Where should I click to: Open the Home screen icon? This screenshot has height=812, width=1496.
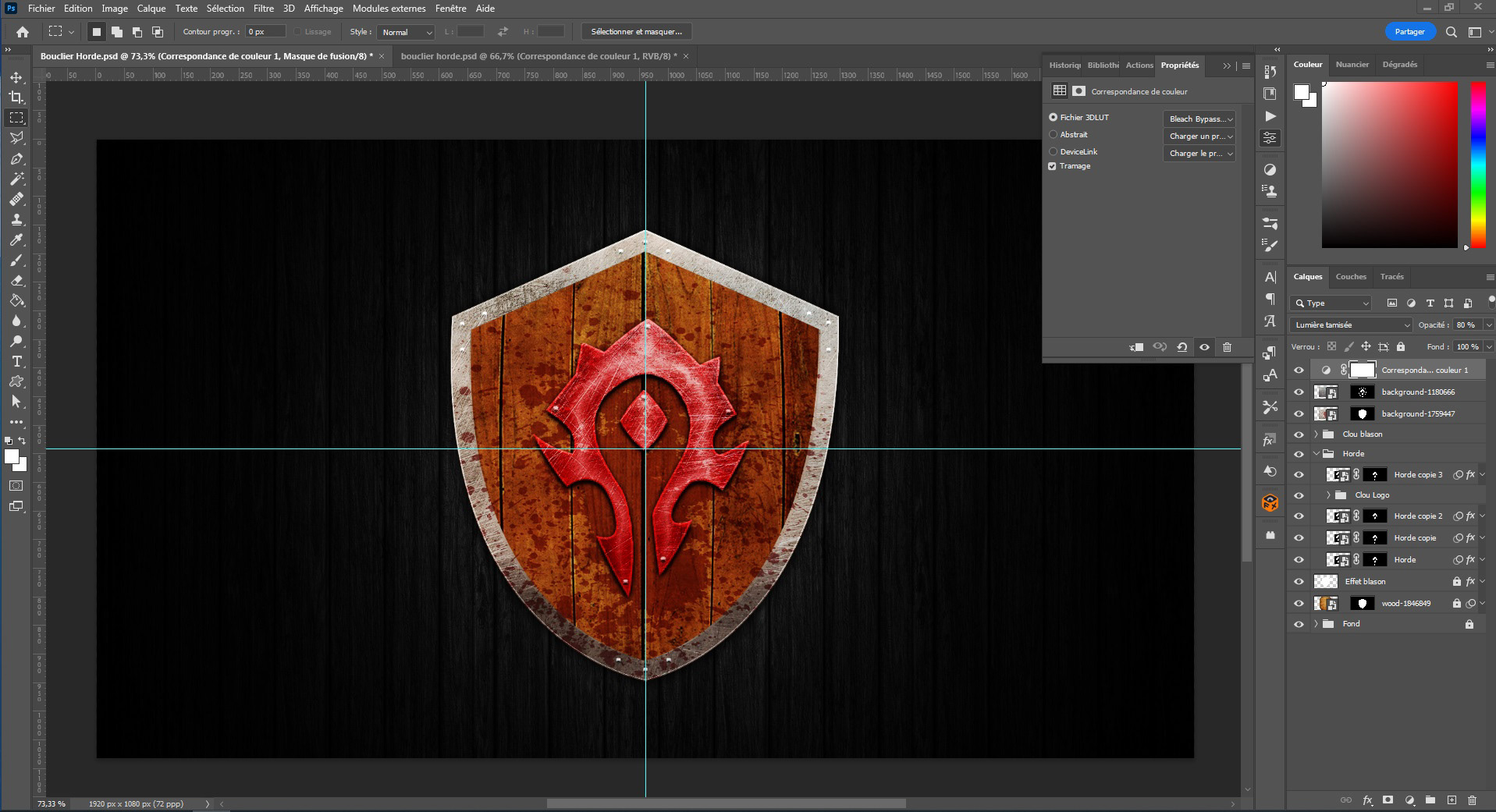tap(23, 32)
